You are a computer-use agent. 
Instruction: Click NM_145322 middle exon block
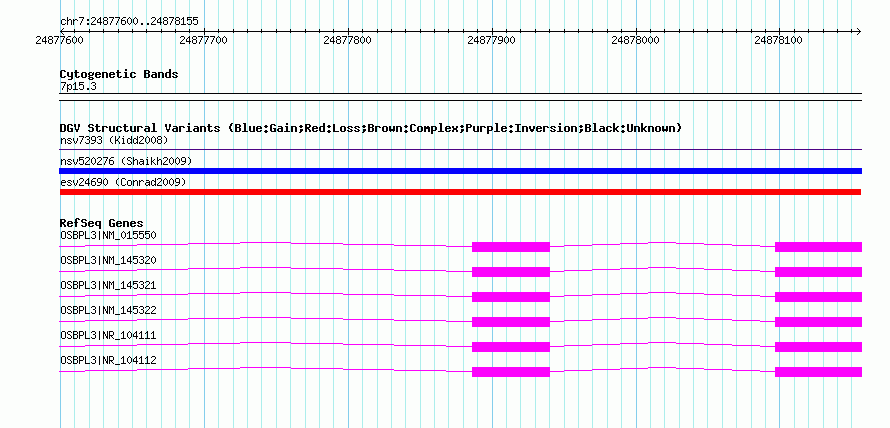511,322
